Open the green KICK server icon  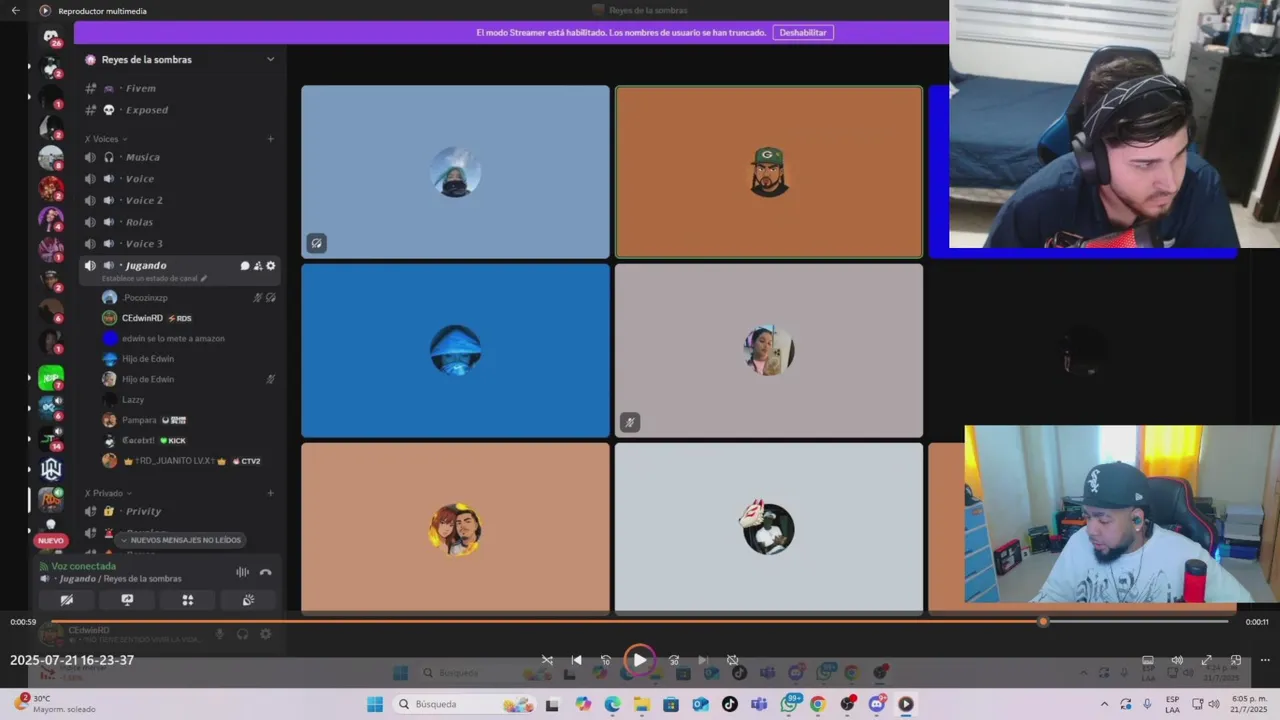click(51, 378)
